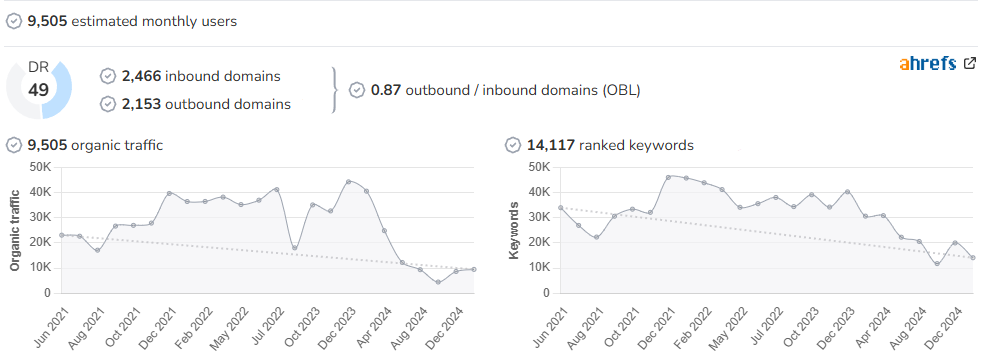Select '2,153 outbound domains' text
Viewport: 985px width, 360px height.
point(206,104)
